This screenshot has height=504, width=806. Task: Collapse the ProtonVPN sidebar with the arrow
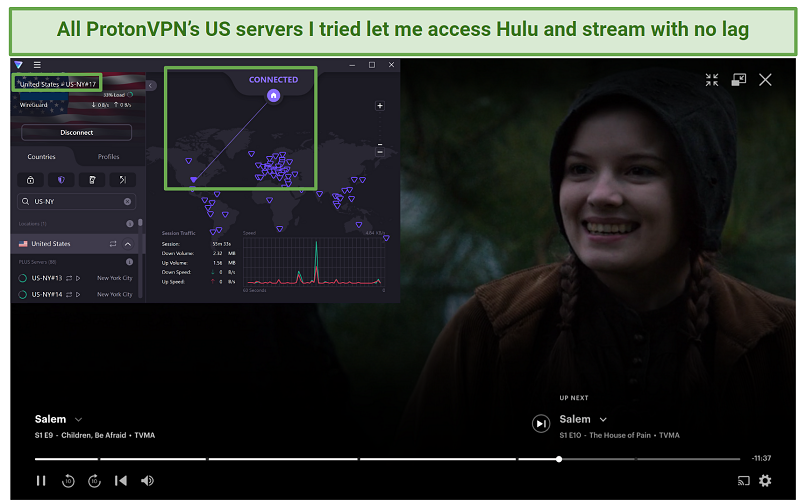coord(151,85)
